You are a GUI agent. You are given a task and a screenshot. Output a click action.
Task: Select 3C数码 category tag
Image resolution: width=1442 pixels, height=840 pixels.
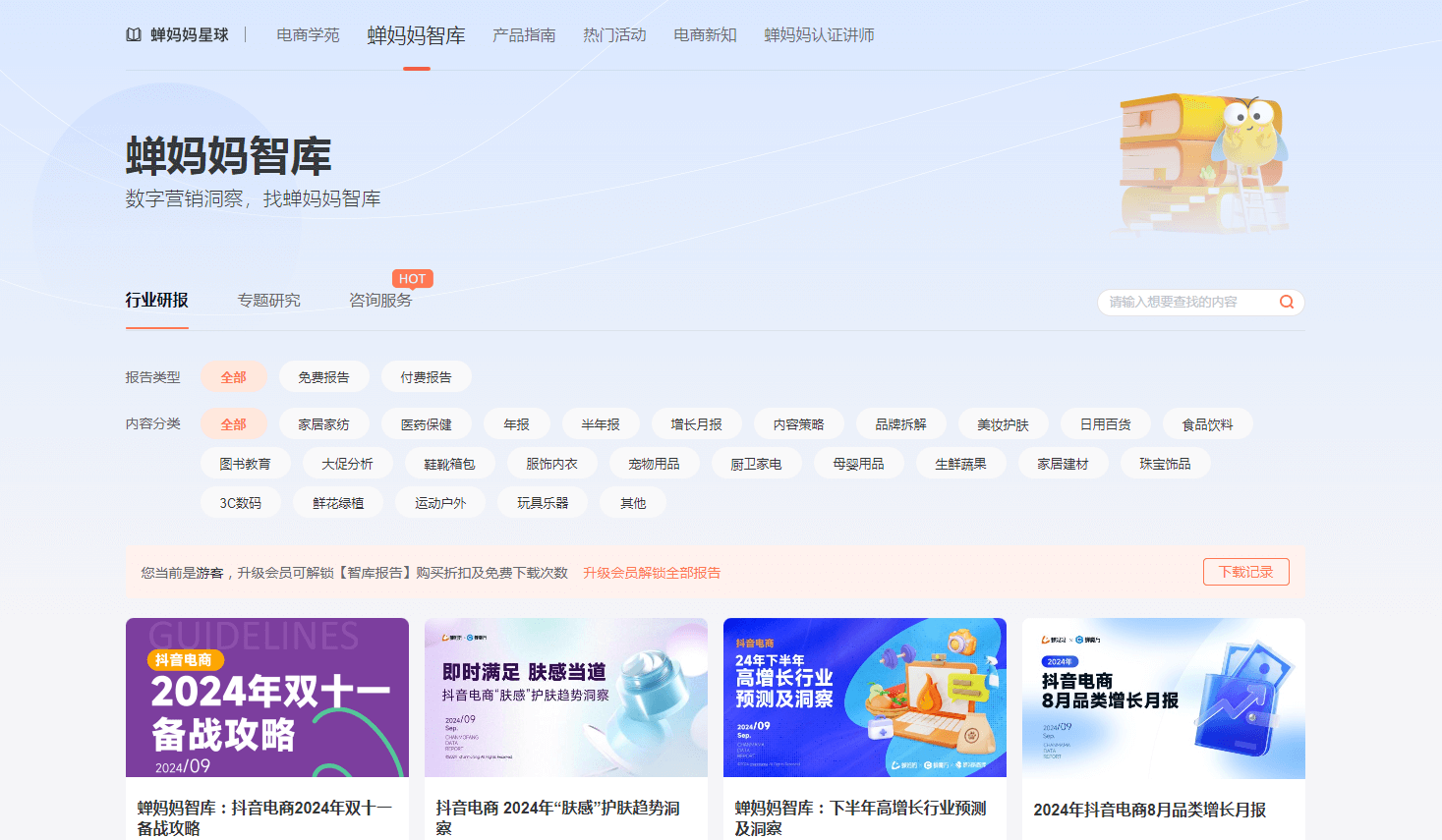coord(241,503)
